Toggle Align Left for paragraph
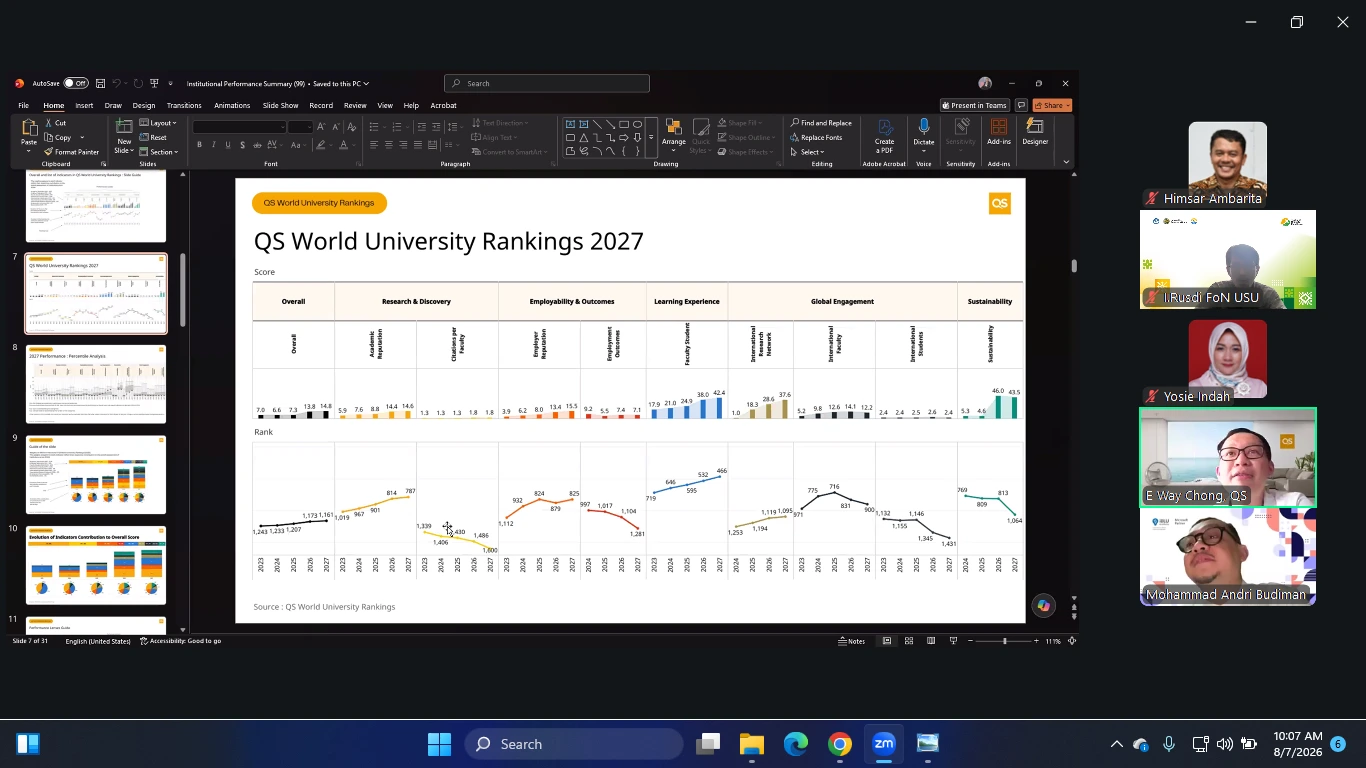 (374, 145)
